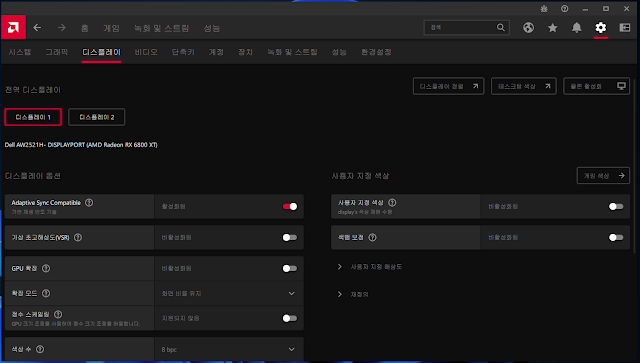Click the Dell AW2521H monitor name text
The height and width of the screenshot is (363, 640).
click(x=81, y=145)
